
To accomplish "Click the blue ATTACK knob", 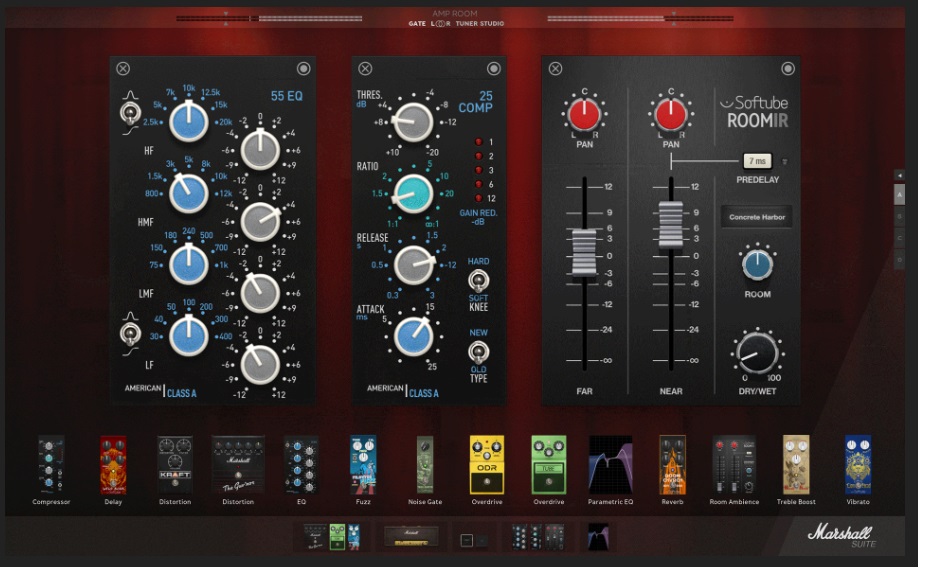I will click(413, 336).
